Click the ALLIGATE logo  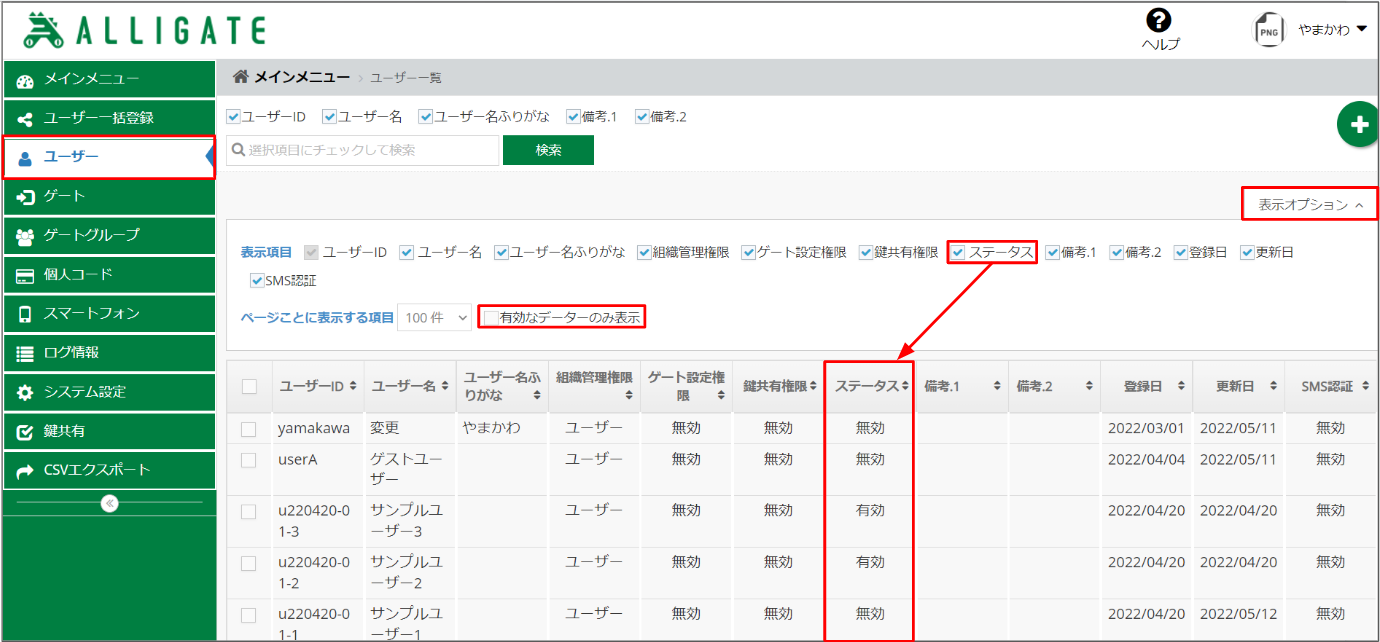144,30
